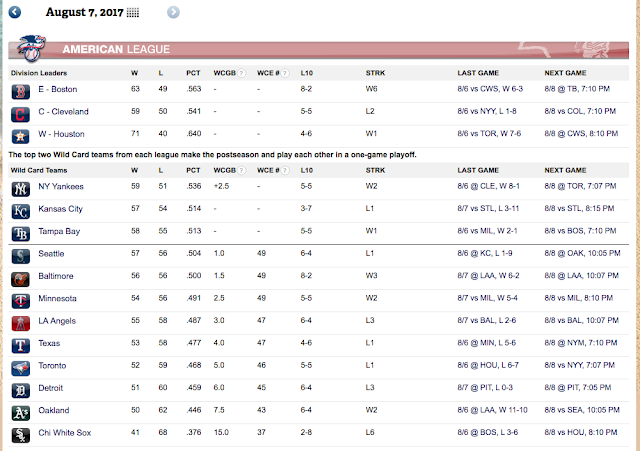640x451 pixels.
Task: Open Baltimore's next game 8/8 @ LAA
Action: [582, 276]
